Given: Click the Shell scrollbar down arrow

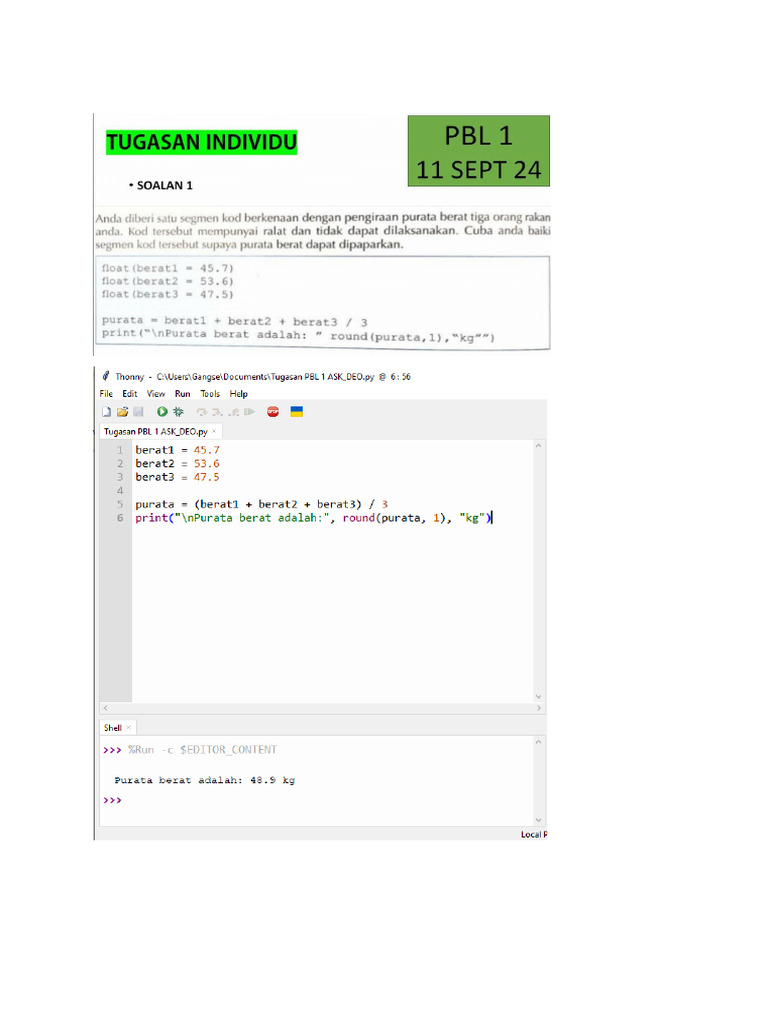Looking at the screenshot, I should [539, 820].
